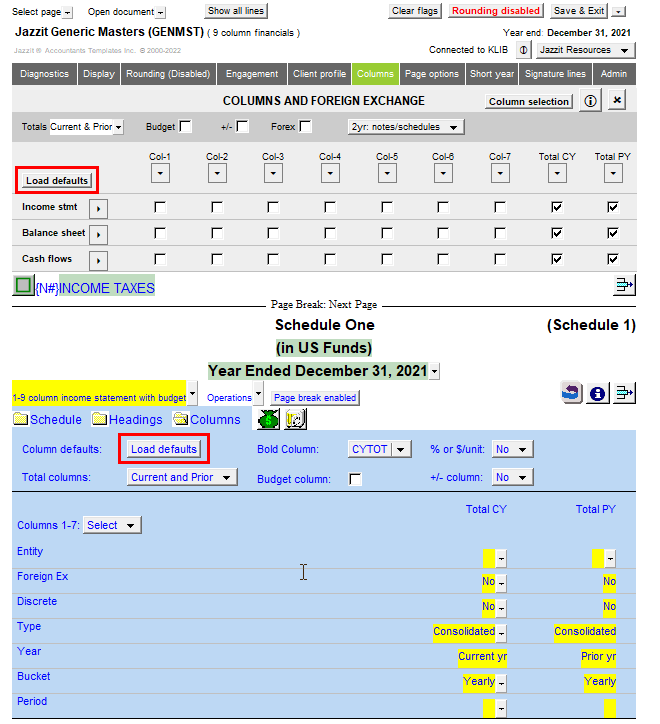This screenshot has height=724, width=660.
Task: Switch to the Admin tab
Action: pyautogui.click(x=614, y=74)
